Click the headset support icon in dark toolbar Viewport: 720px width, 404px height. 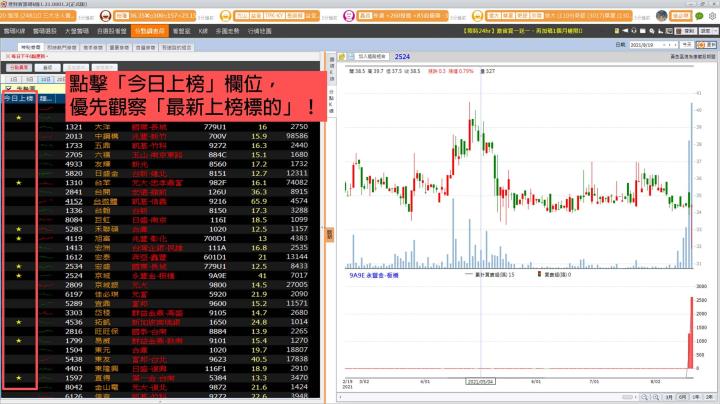[x=634, y=31]
